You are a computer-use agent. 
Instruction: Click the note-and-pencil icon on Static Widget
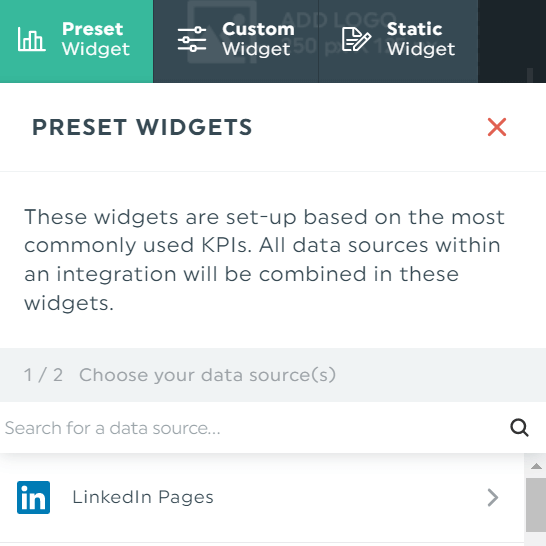(356, 40)
